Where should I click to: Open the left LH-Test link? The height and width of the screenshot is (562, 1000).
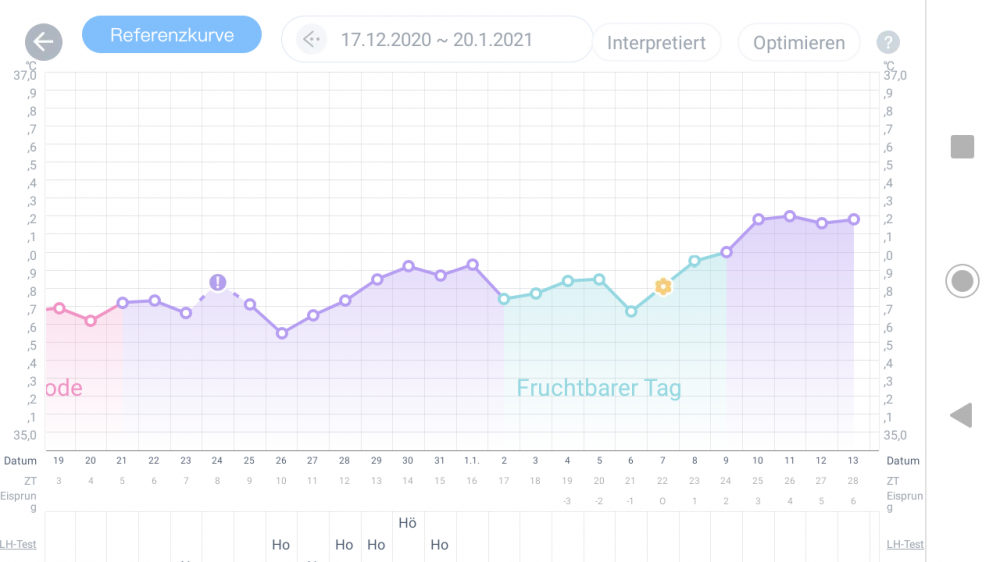pyautogui.click(x=18, y=544)
